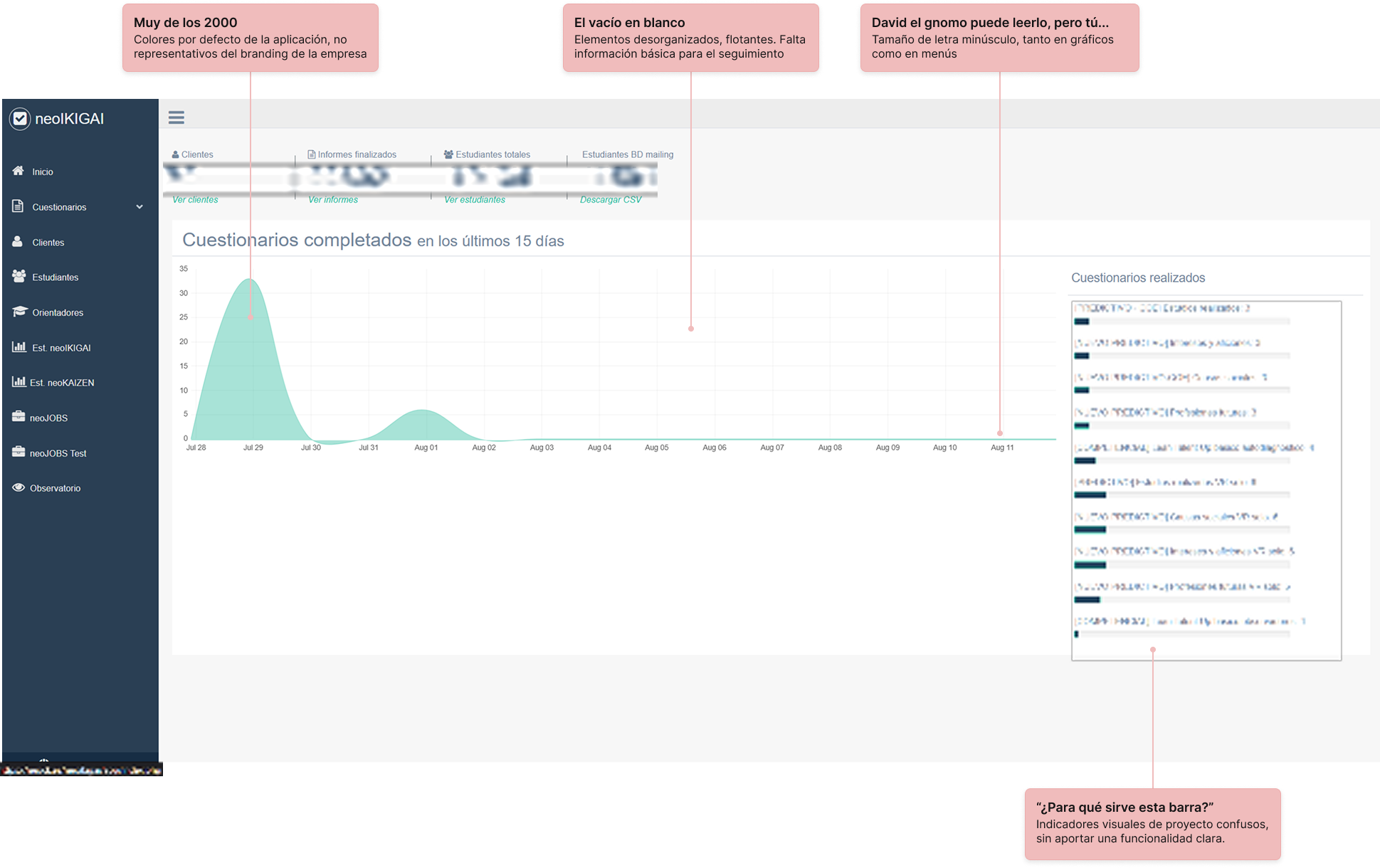1380x868 pixels.
Task: Click first progress bar in Cuestionarios realizados
Action: [1082, 322]
